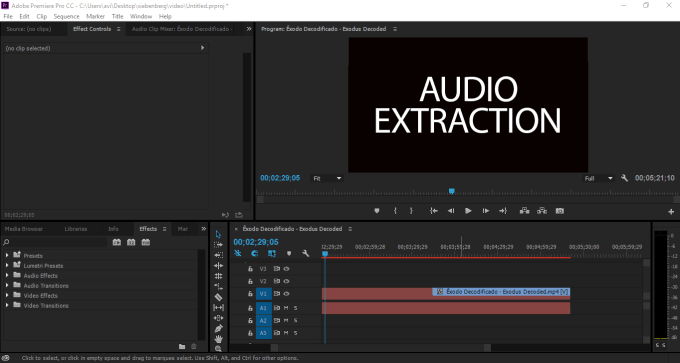Select the Slide tool
This screenshot has height=363, width=680.
[x=218, y=318]
